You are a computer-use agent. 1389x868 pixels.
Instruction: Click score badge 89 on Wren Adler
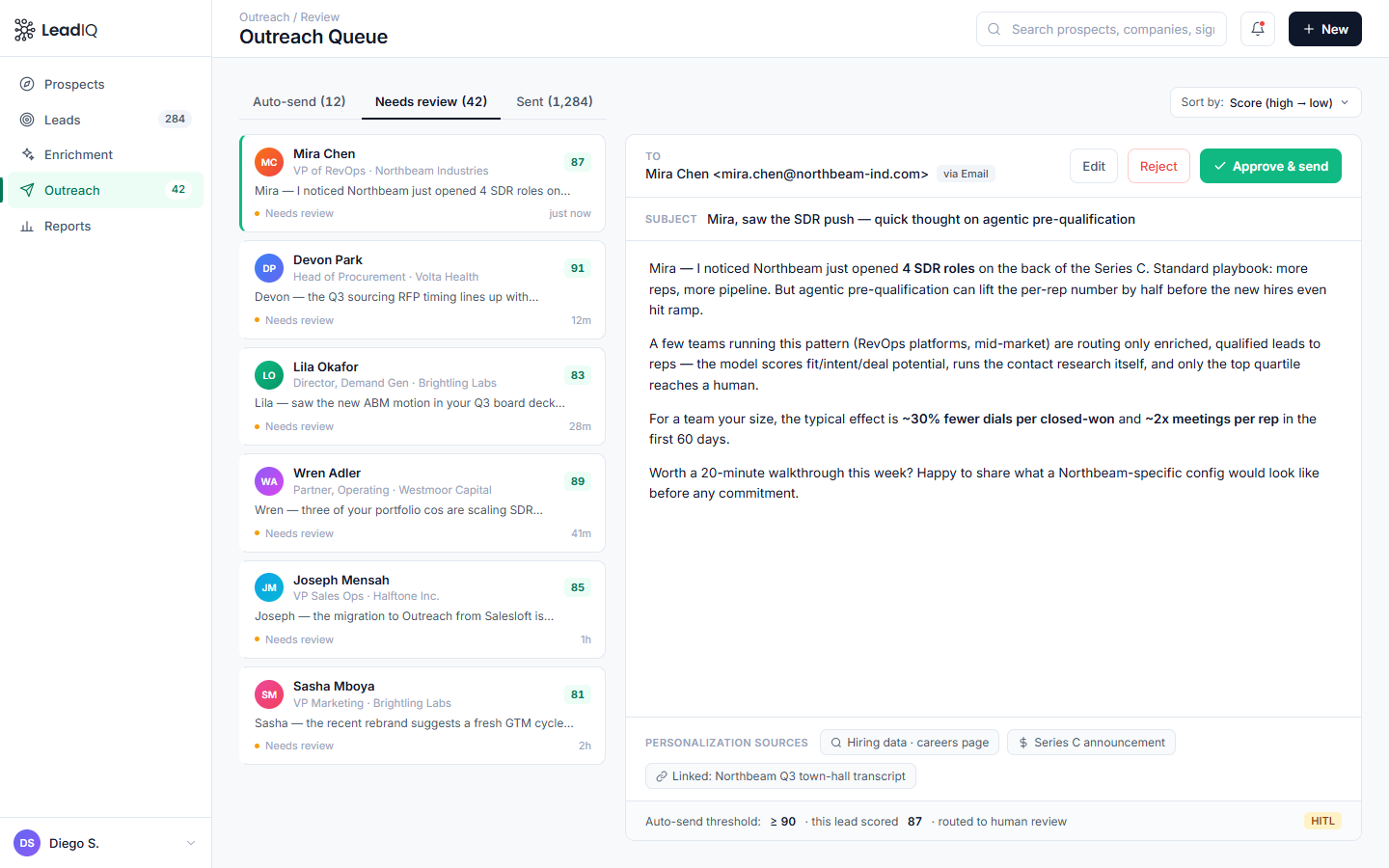pos(578,481)
